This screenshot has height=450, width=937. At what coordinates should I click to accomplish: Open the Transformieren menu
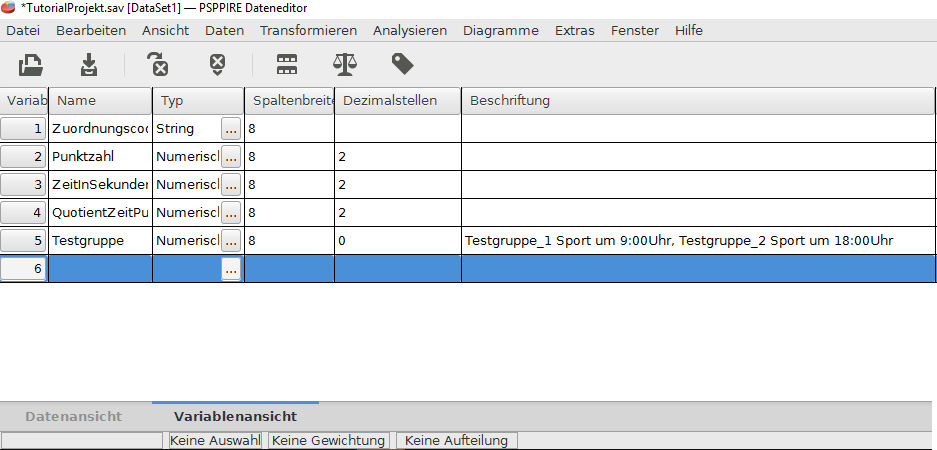click(x=308, y=30)
